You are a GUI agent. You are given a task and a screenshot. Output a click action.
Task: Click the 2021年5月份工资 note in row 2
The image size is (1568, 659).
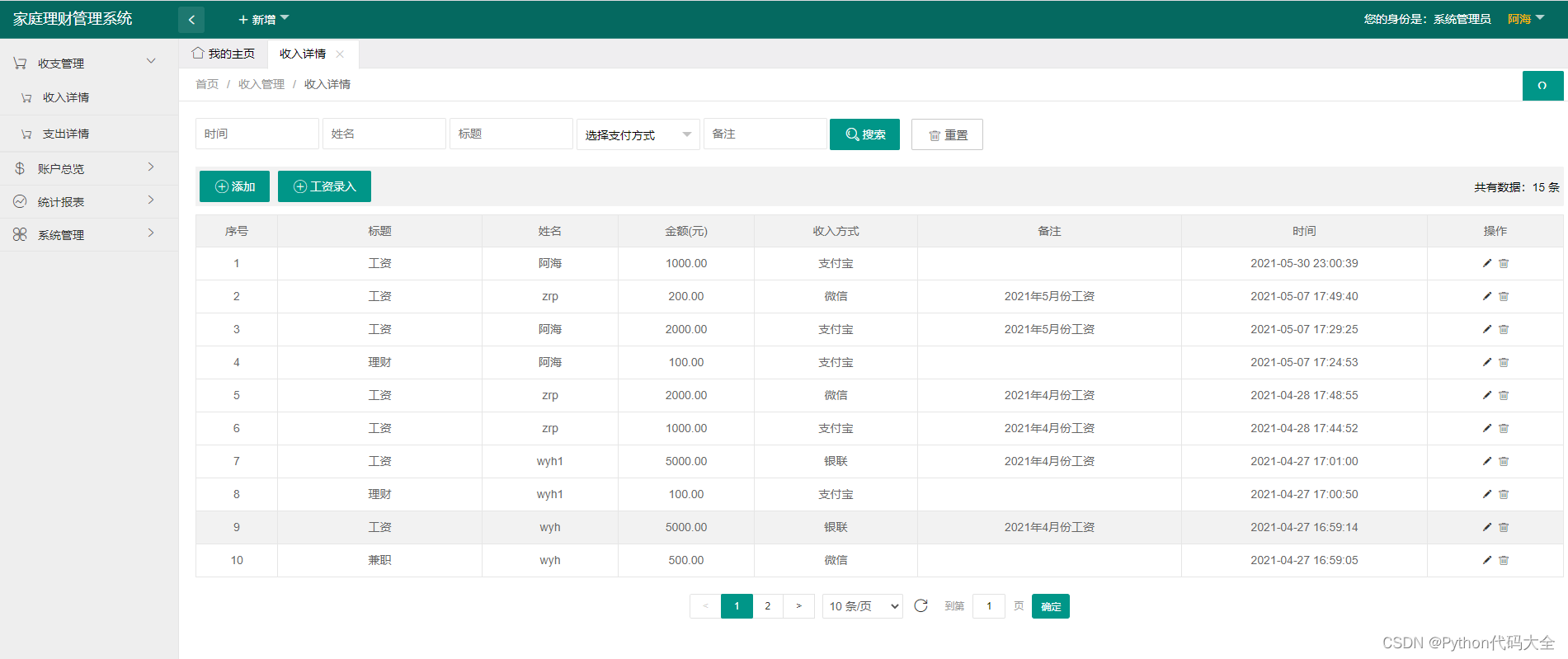(1049, 296)
